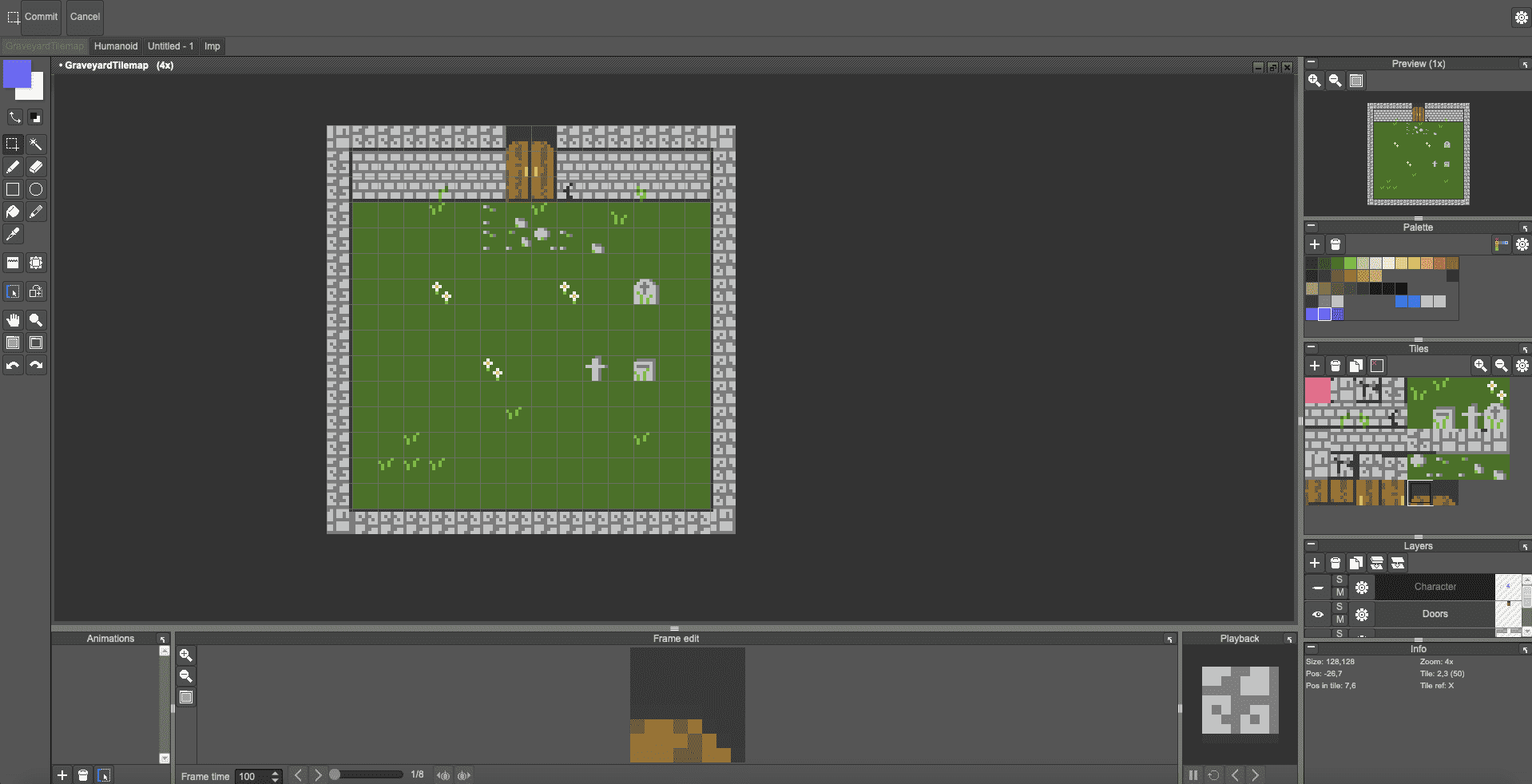Activate the Eyedropper color picker tool

(x=13, y=234)
